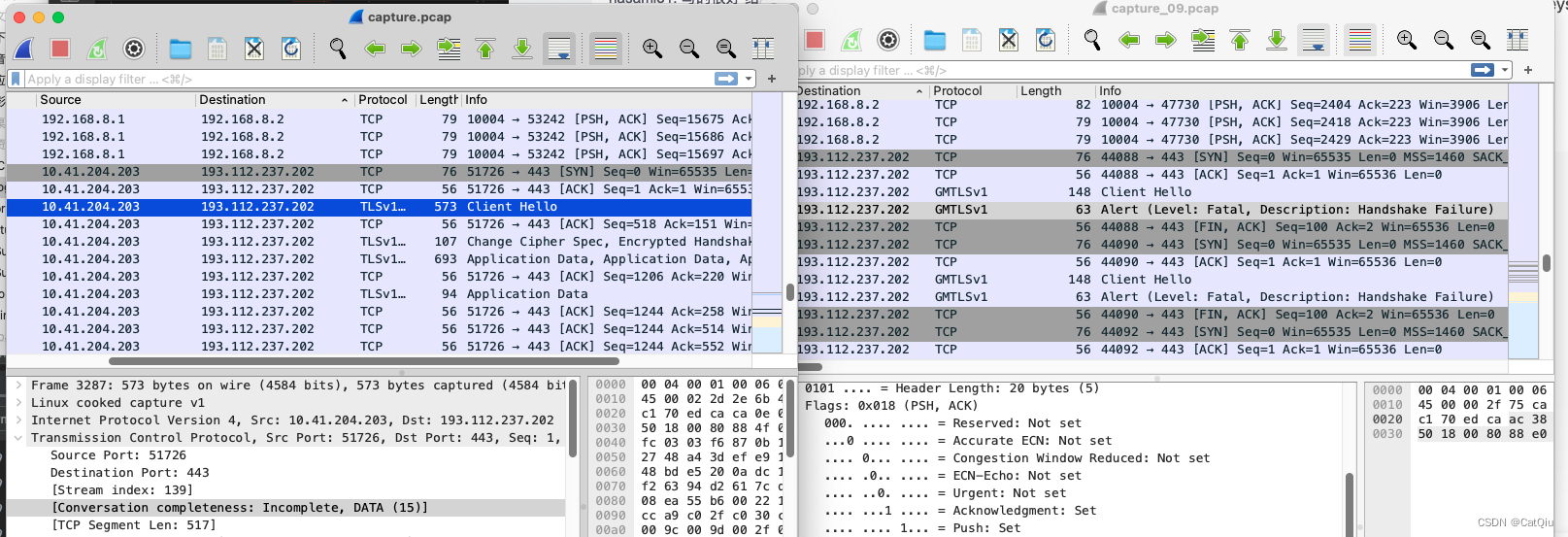Add display filter button in capture_09.pcap
Viewport: 1568px width, 537px height.
click(1528, 70)
